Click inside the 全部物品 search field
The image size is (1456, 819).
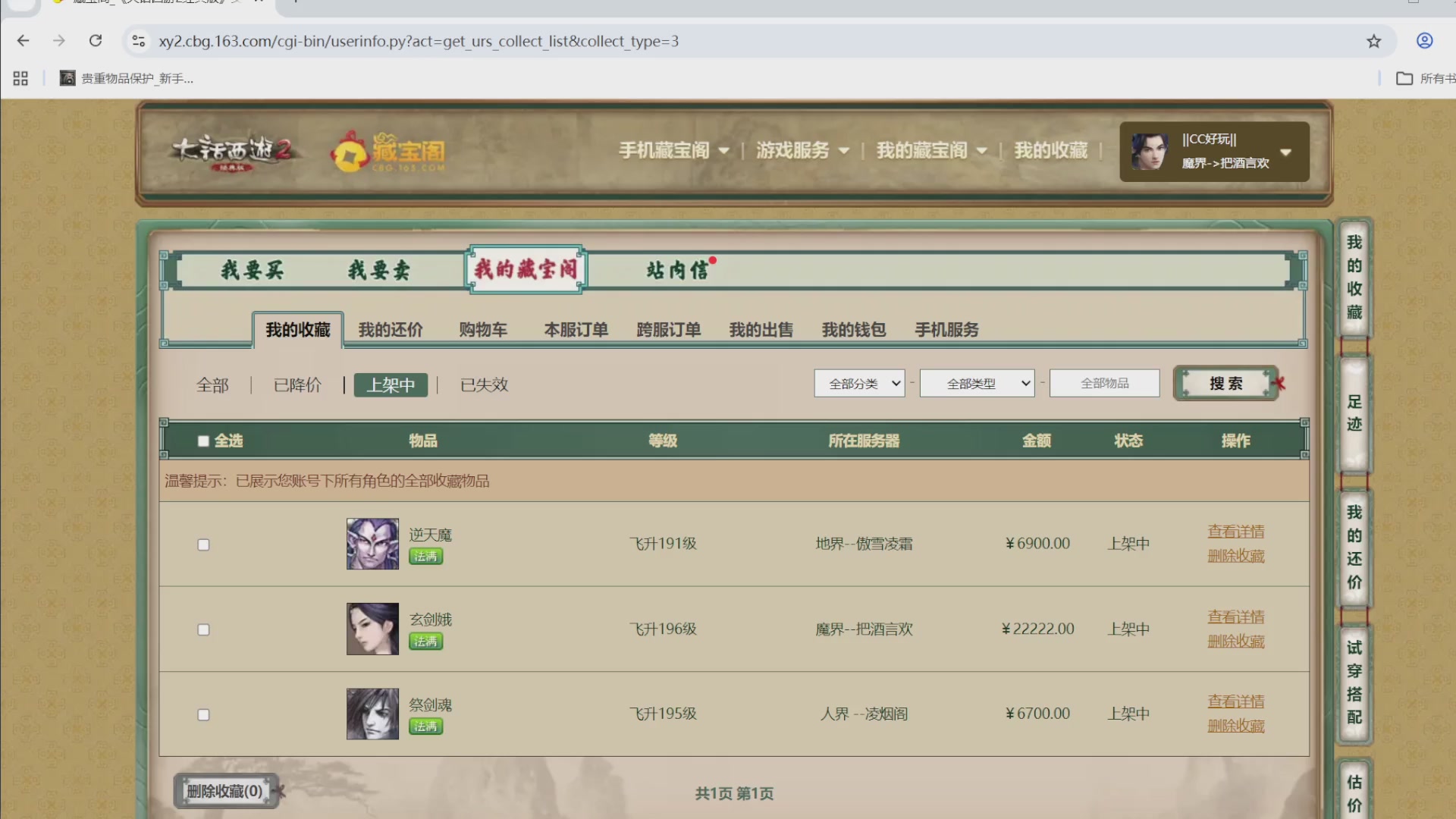tap(1104, 383)
